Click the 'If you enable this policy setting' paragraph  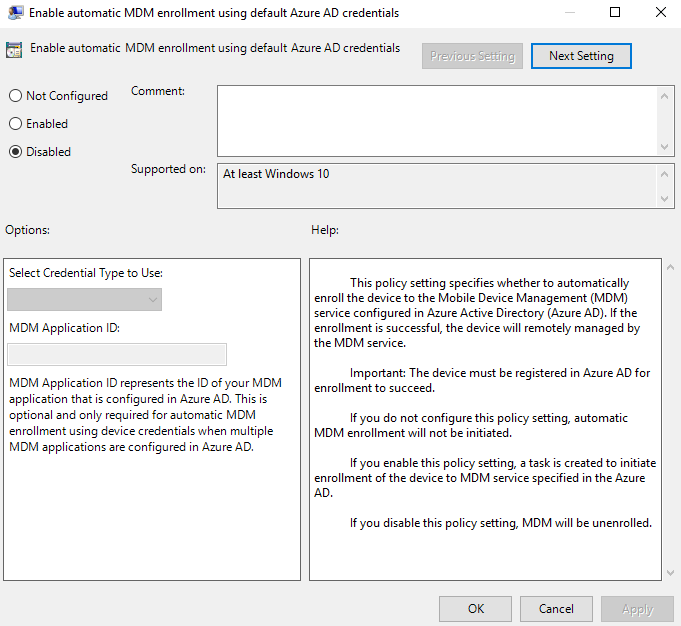coord(485,478)
